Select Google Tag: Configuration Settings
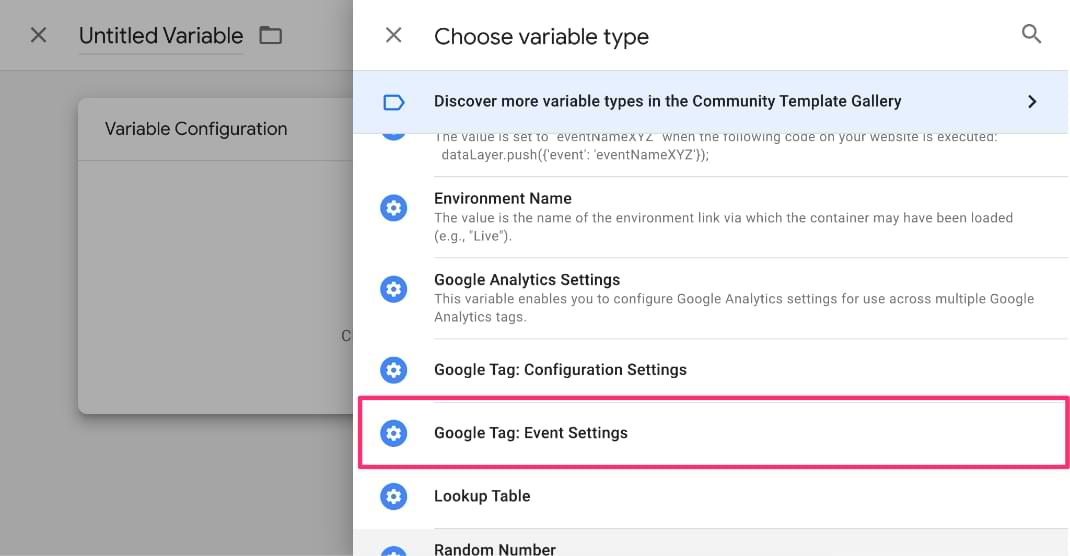 tap(711, 370)
